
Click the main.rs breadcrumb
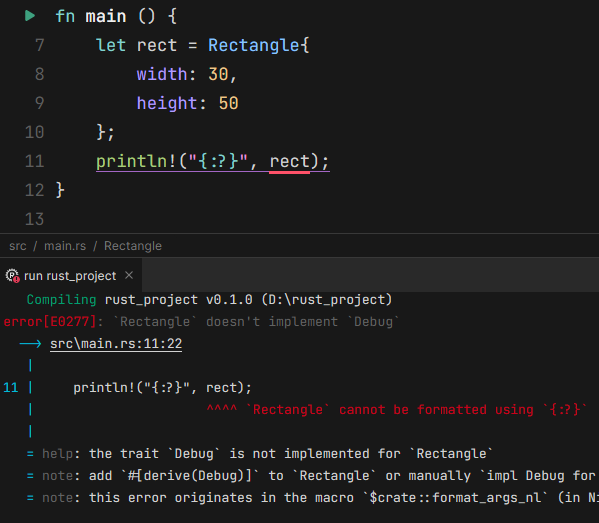pyautogui.click(x=65, y=246)
